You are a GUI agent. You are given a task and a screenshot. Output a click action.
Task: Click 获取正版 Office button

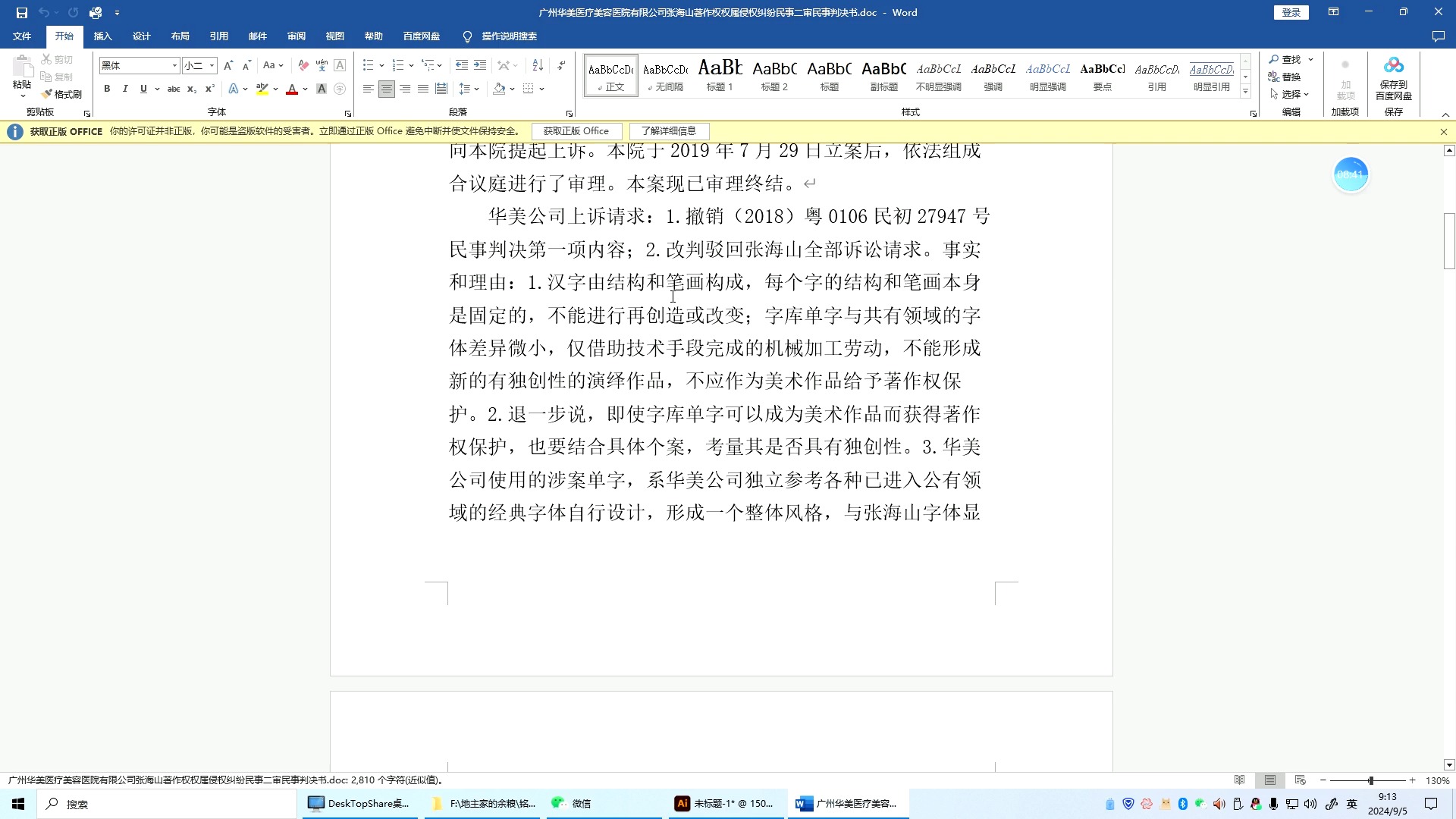(576, 131)
